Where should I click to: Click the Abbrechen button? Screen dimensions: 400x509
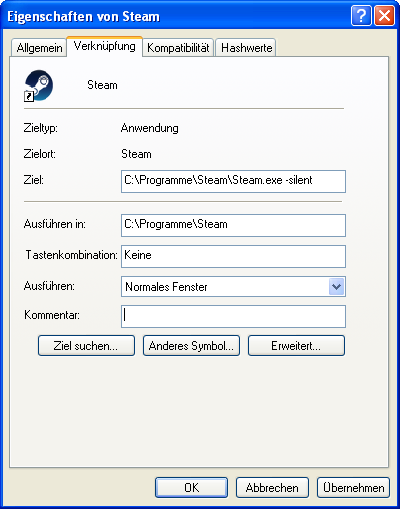point(272,488)
